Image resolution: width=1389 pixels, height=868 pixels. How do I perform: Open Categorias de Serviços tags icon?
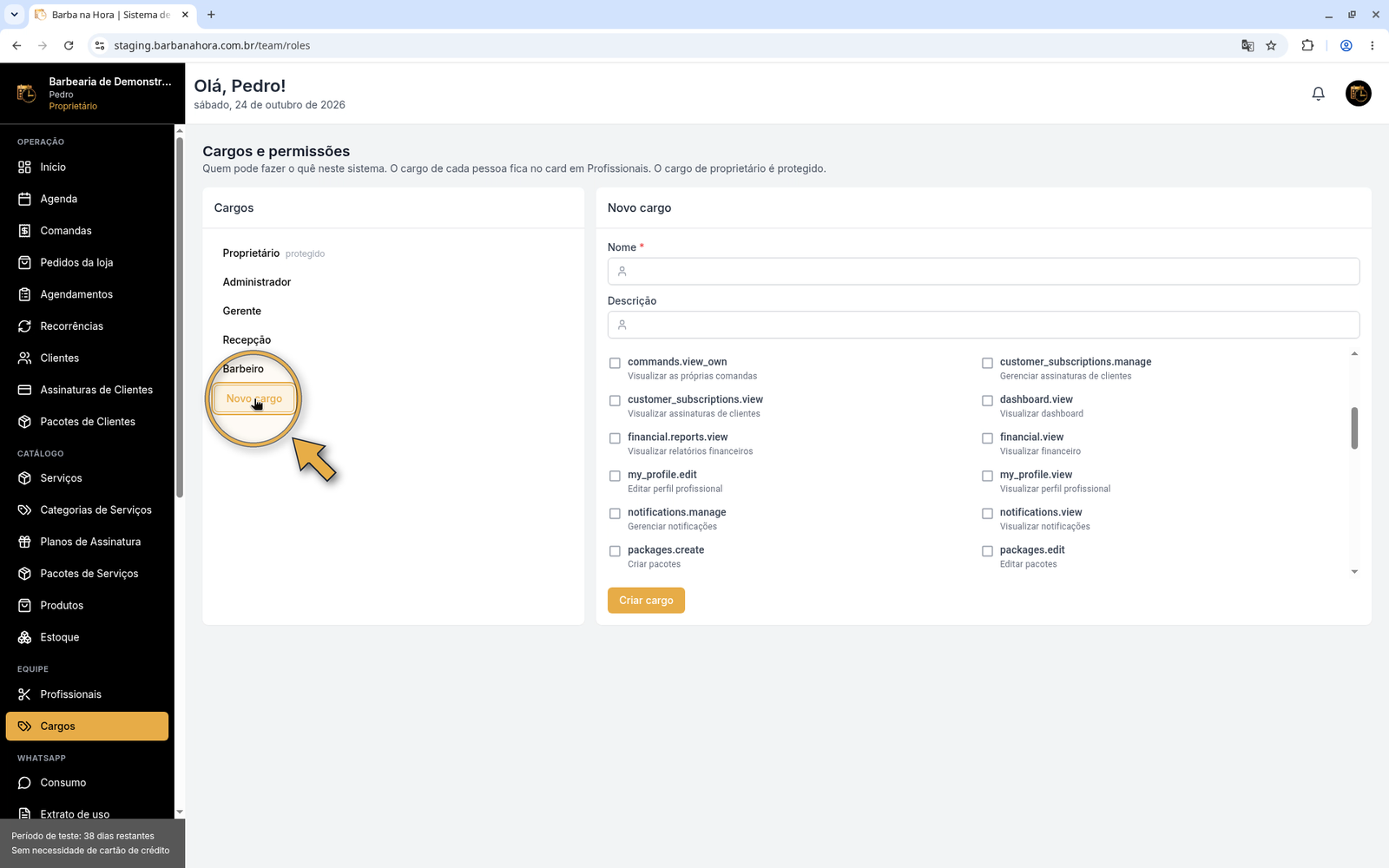coord(24,510)
